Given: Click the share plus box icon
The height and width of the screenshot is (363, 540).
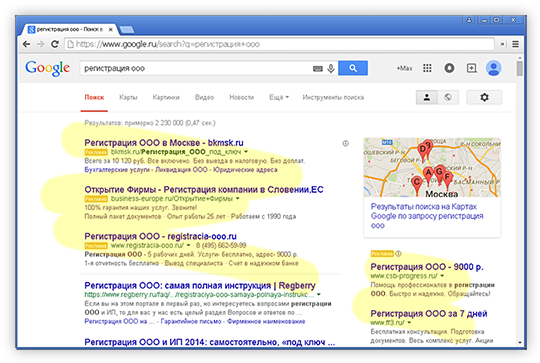Looking at the screenshot, I should pyautogui.click(x=471, y=68).
